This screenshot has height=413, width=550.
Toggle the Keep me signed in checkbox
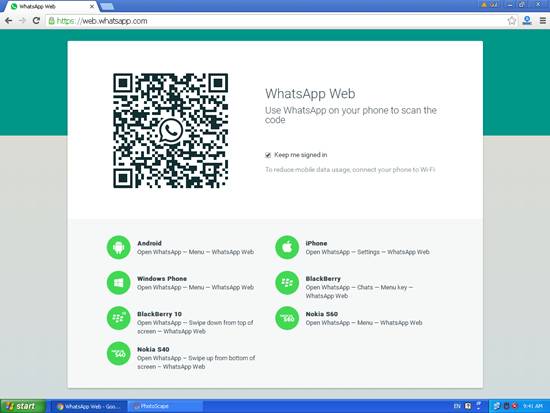(268, 155)
